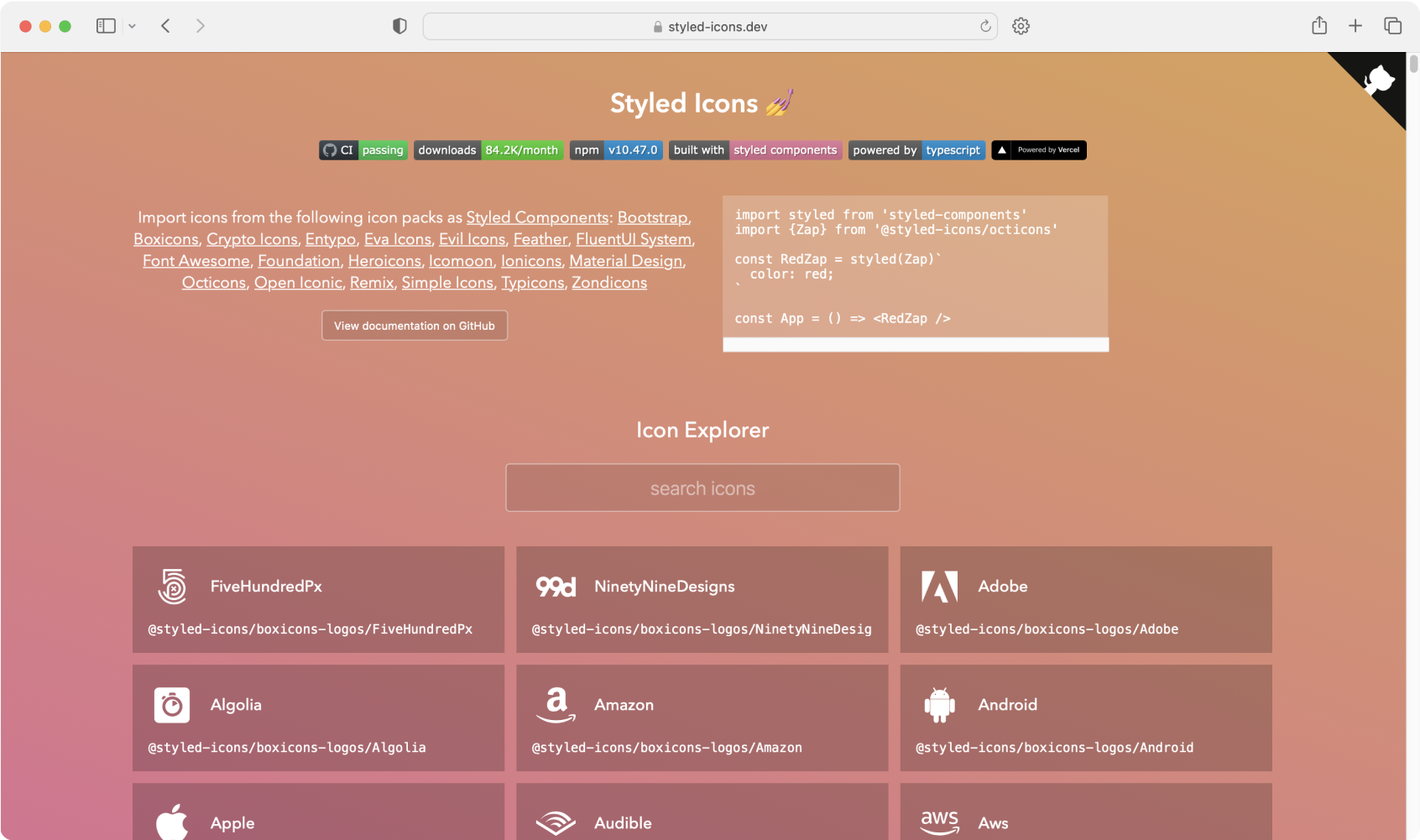Screen dimensions: 1420x840
Task: Open the Zondicons link
Action: pos(609,283)
